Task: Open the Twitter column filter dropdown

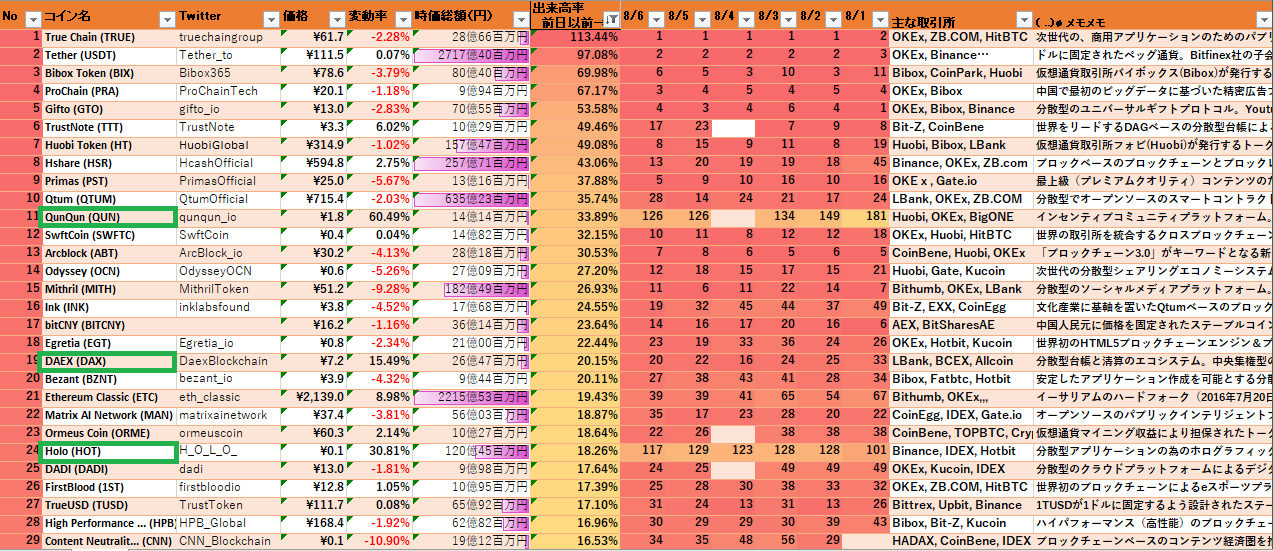Action: [x=270, y=19]
